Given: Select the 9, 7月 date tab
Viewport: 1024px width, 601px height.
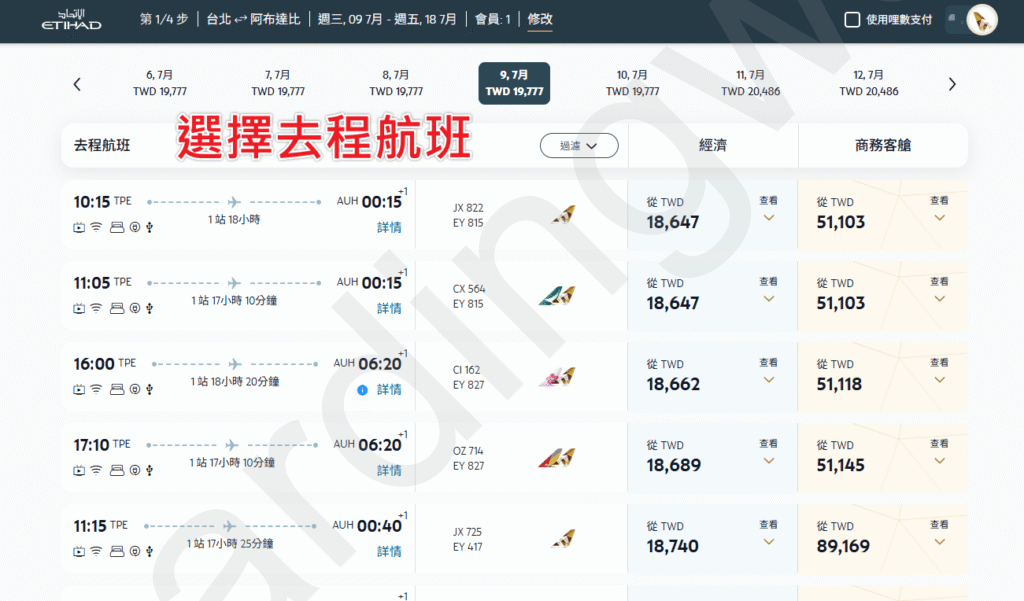Looking at the screenshot, I should click(515, 83).
